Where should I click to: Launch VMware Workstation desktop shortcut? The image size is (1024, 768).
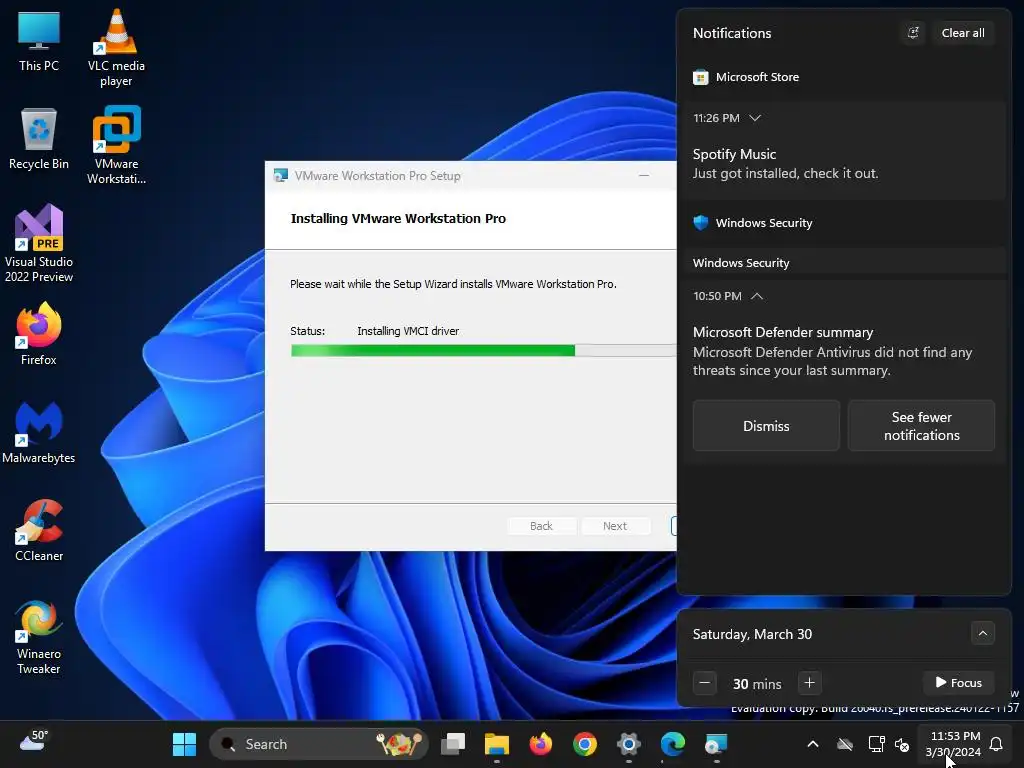coord(116,145)
